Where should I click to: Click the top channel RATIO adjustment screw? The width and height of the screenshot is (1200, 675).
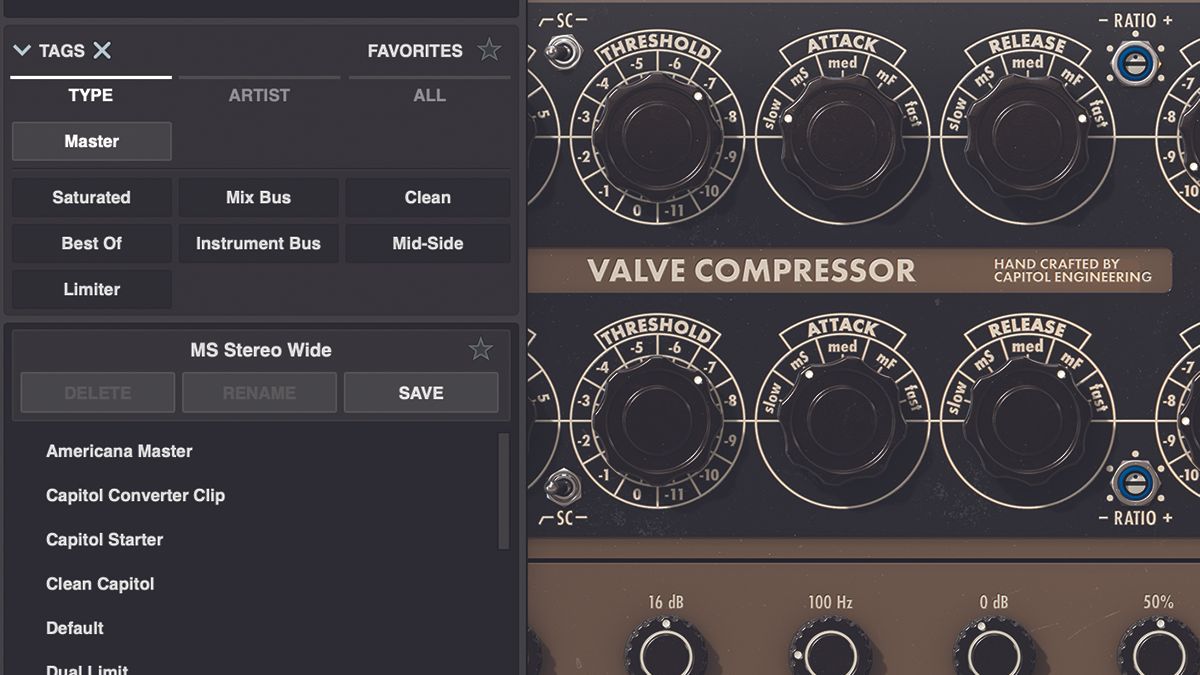[x=1136, y=63]
